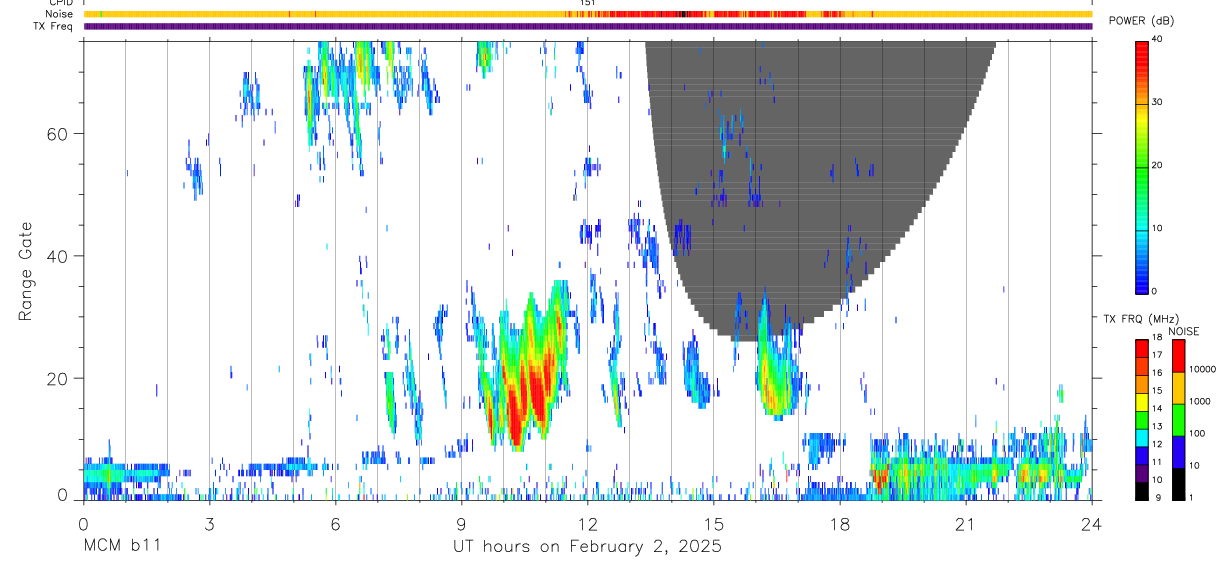
Task: Pick the purple segment of the TX FRQ legend
Action: 1142,474
